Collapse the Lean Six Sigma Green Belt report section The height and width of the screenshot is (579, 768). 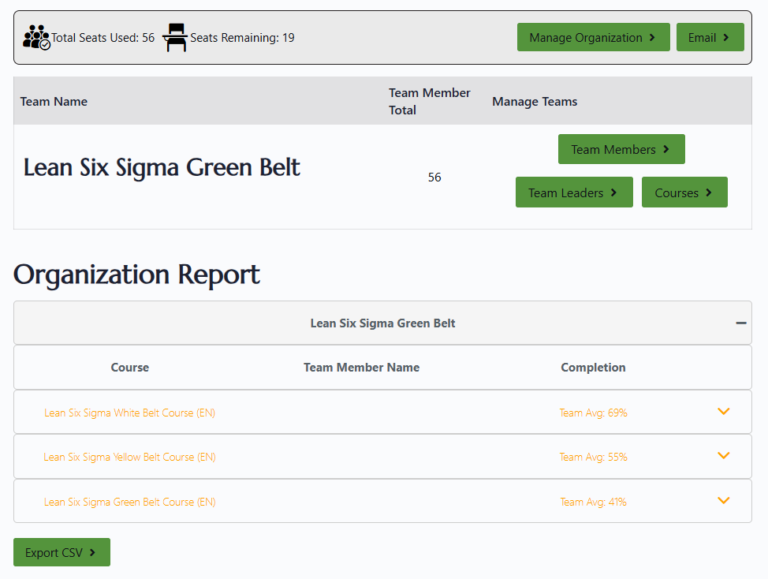tap(741, 323)
